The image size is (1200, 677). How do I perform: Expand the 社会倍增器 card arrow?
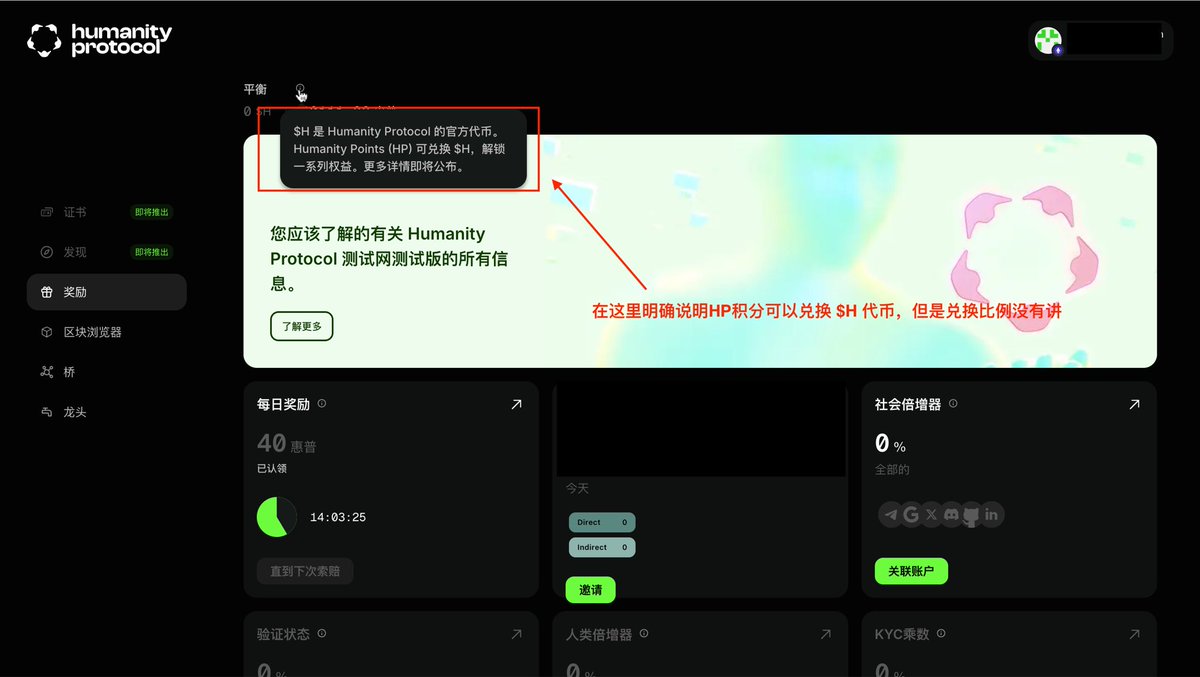[1134, 405]
